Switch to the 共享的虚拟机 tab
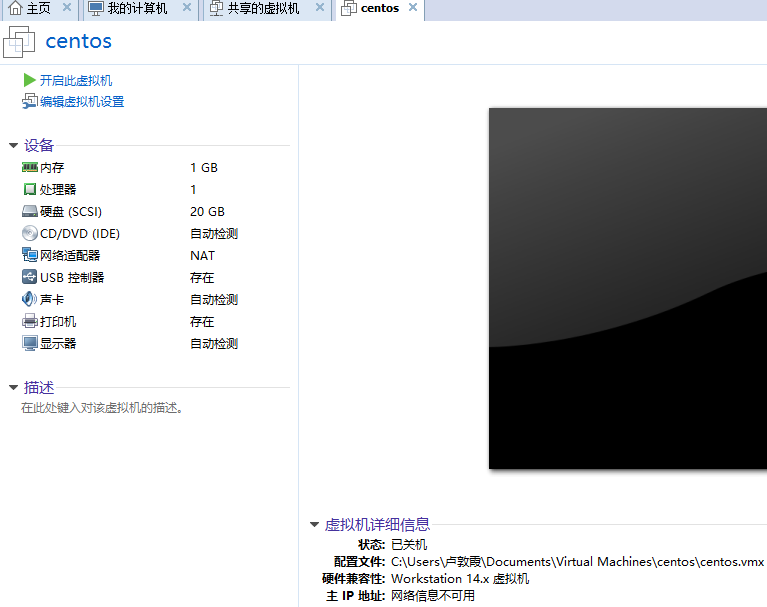 [x=263, y=8]
